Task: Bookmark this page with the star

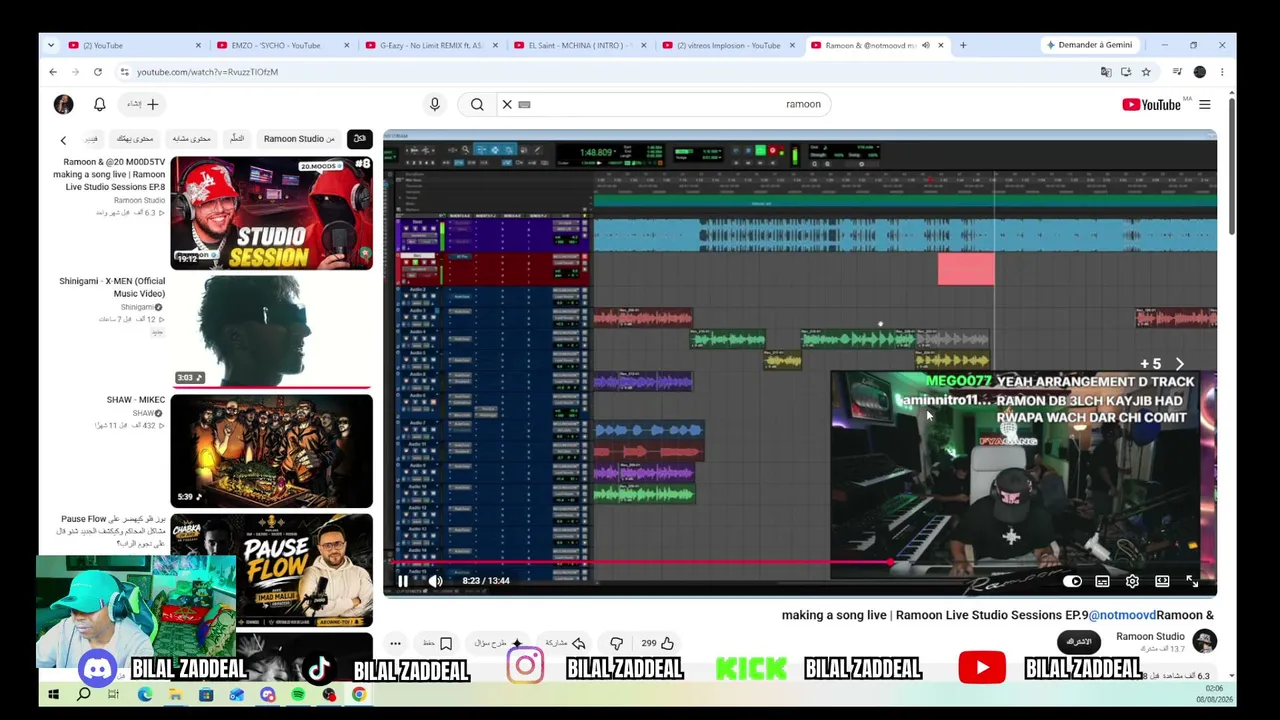Action: click(1146, 72)
